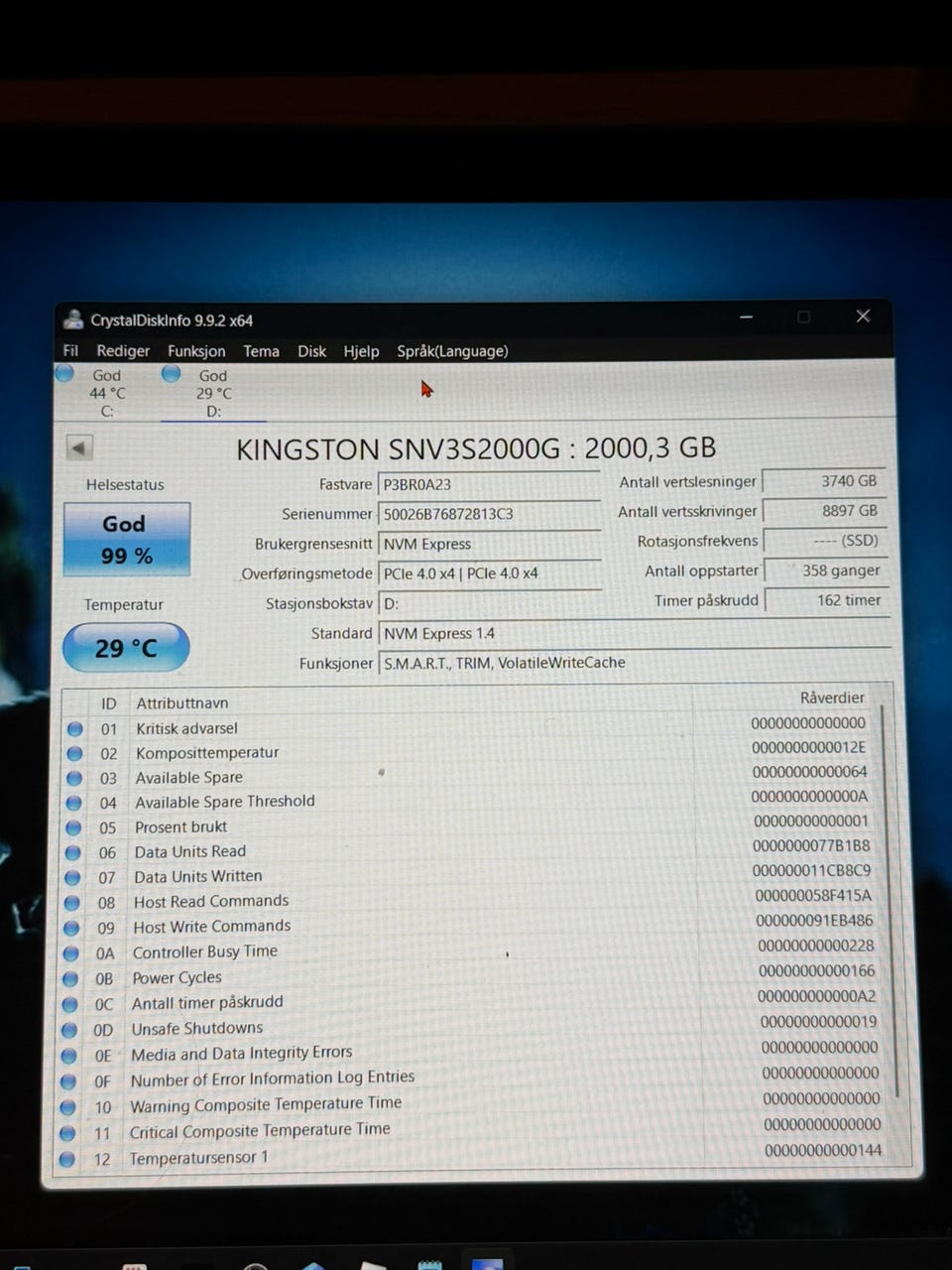The width and height of the screenshot is (952, 1270).
Task: Click the Standard field NVM Express 1.4
Action: pyautogui.click(x=633, y=633)
